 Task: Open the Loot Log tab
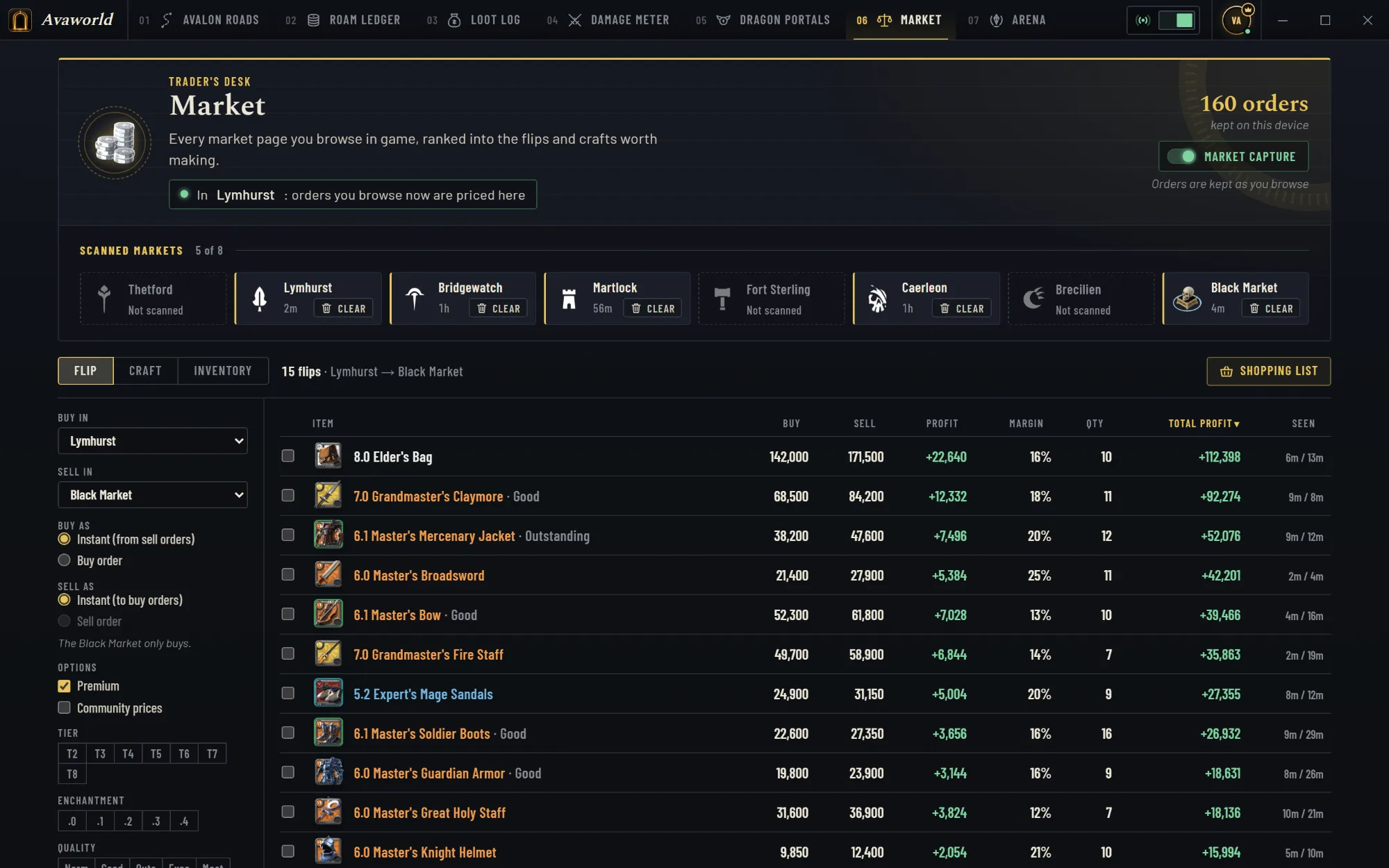pyautogui.click(x=474, y=20)
